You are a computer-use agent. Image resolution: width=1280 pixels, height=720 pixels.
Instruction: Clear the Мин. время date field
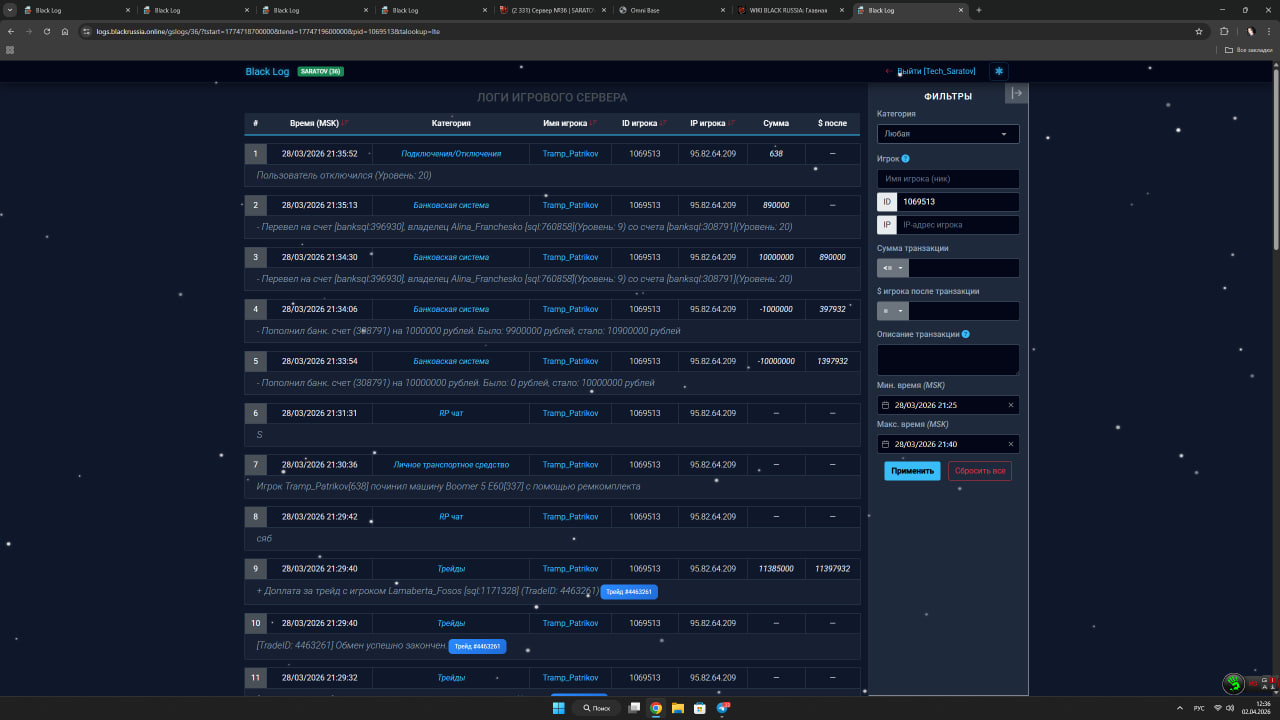point(1010,405)
